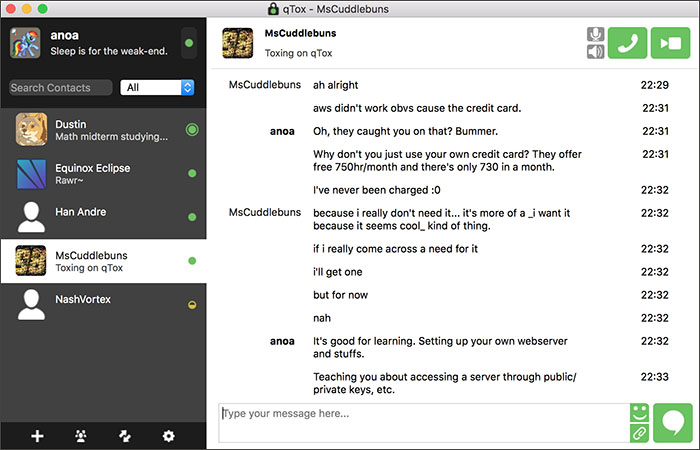The image size is (700, 450).
Task: Toggle the speaker volume mute button
Action: (x=596, y=52)
